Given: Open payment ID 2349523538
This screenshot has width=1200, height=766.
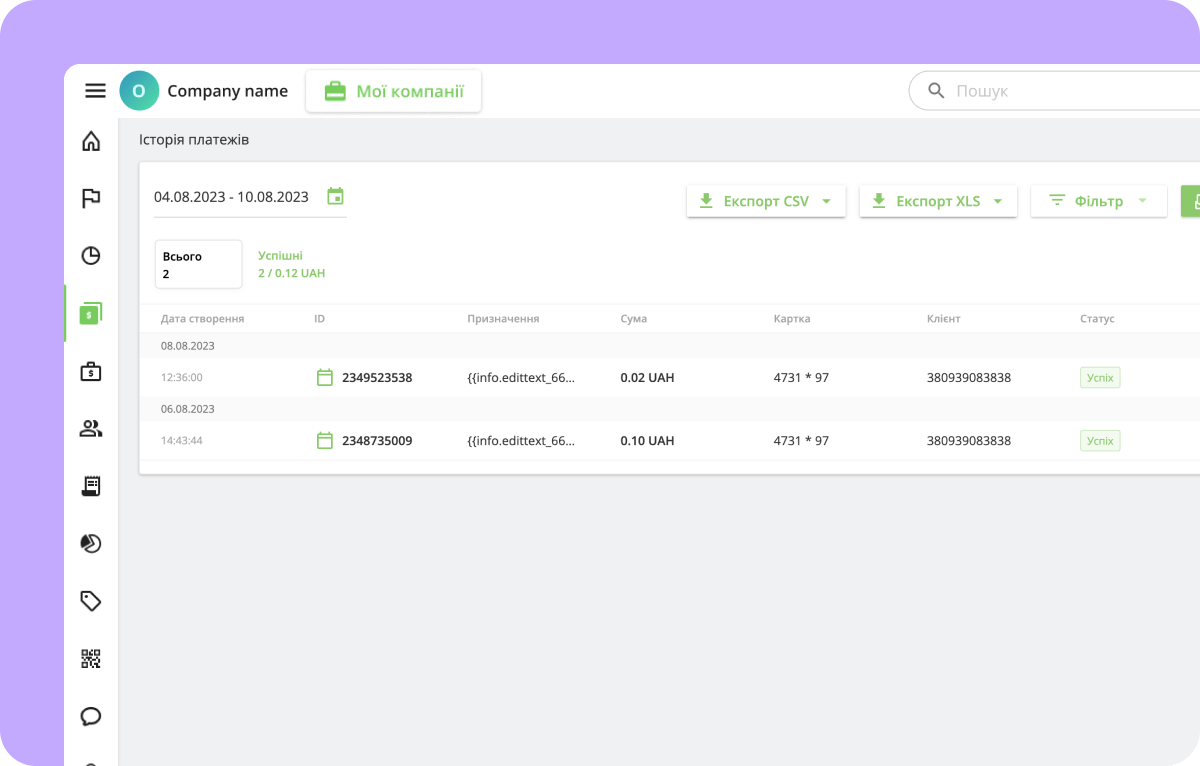Looking at the screenshot, I should 376,378.
